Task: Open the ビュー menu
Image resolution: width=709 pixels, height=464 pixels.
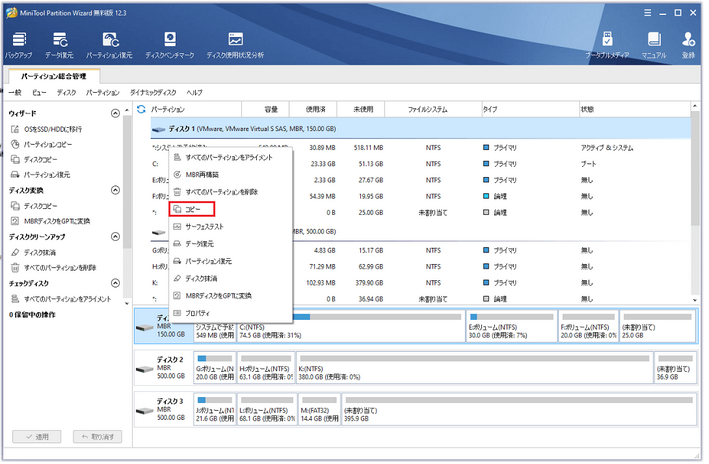Action: click(39, 93)
